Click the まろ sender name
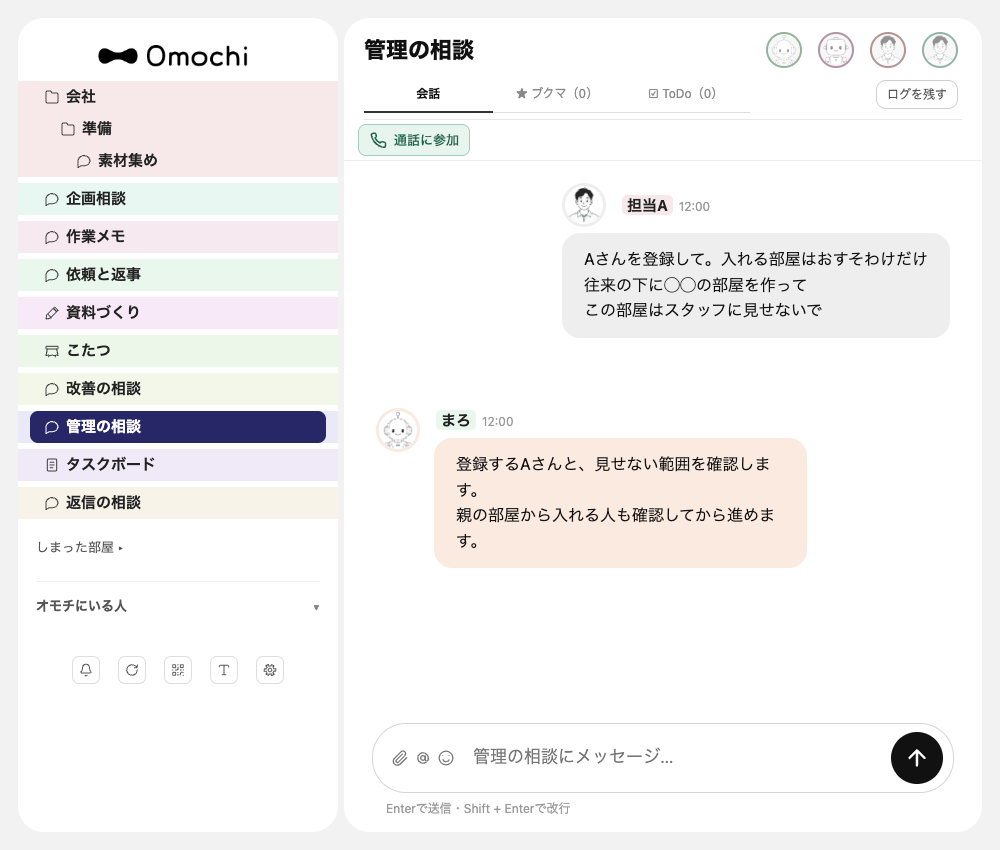 point(455,421)
